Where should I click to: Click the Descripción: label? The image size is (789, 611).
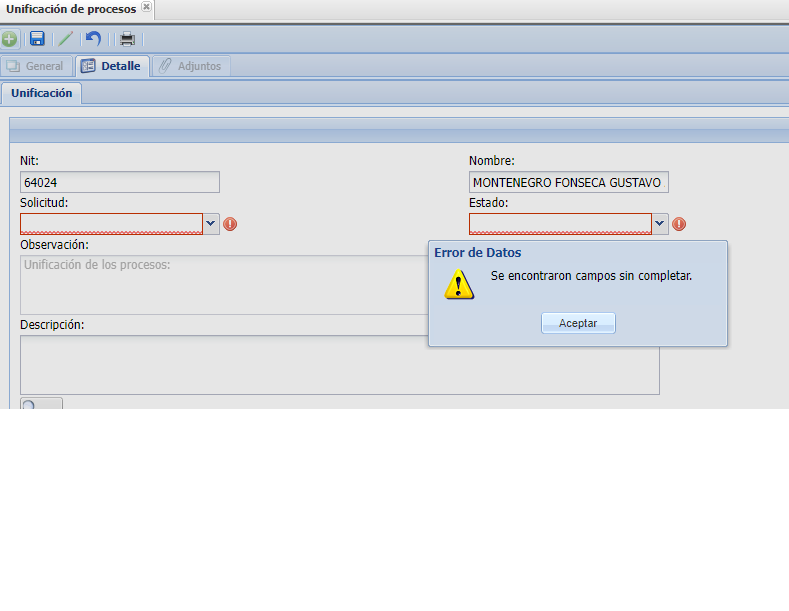(x=52, y=325)
